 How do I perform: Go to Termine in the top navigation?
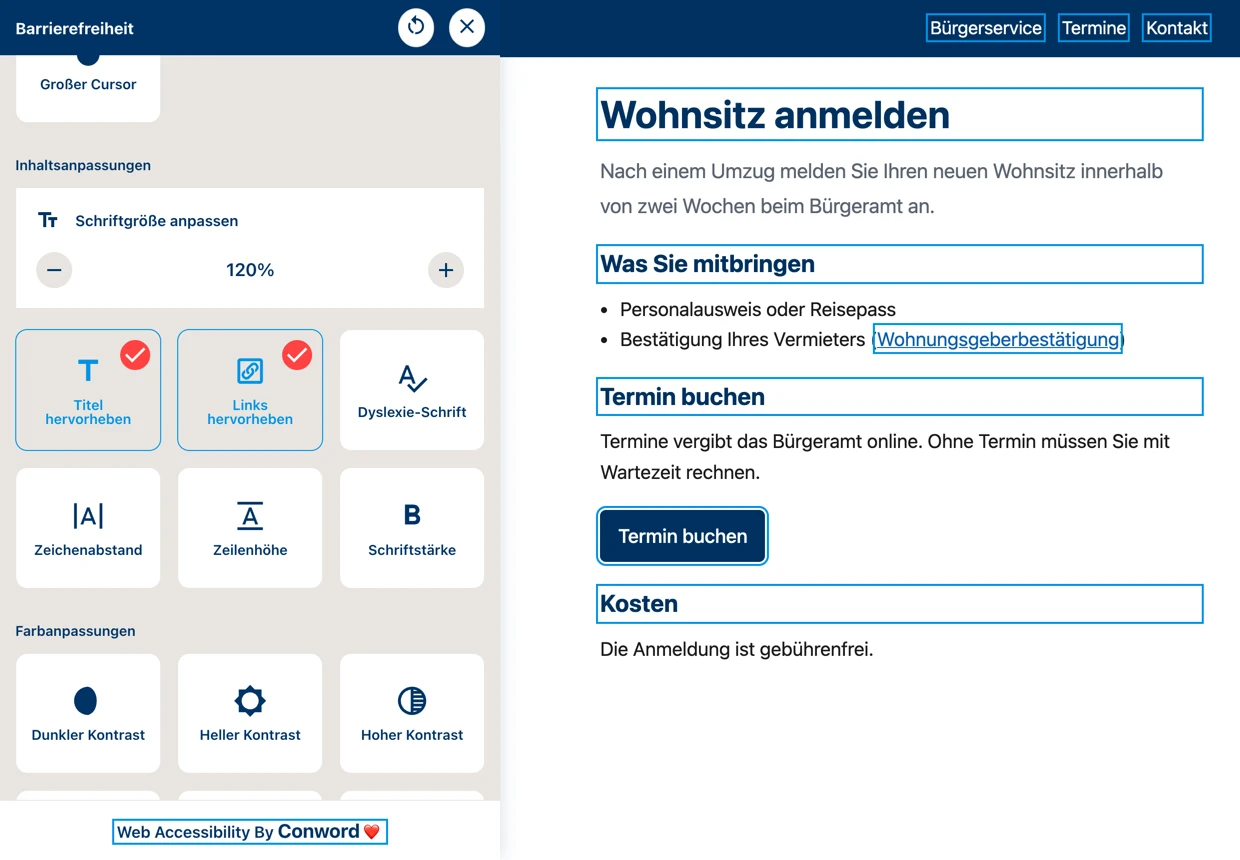[x=1094, y=28]
